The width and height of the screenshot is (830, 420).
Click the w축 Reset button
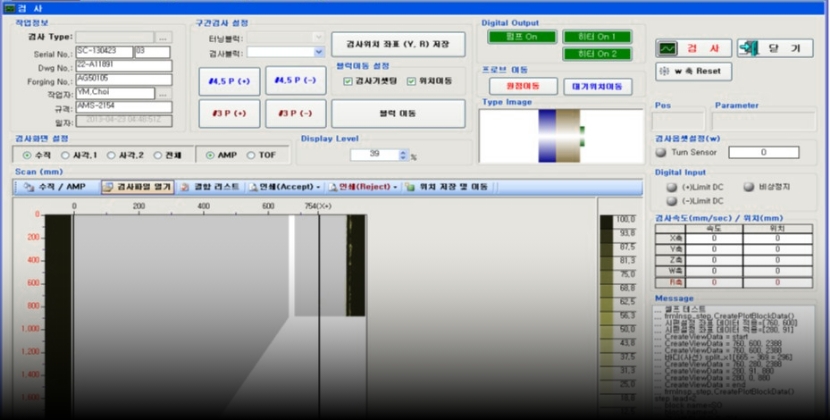tap(693, 72)
